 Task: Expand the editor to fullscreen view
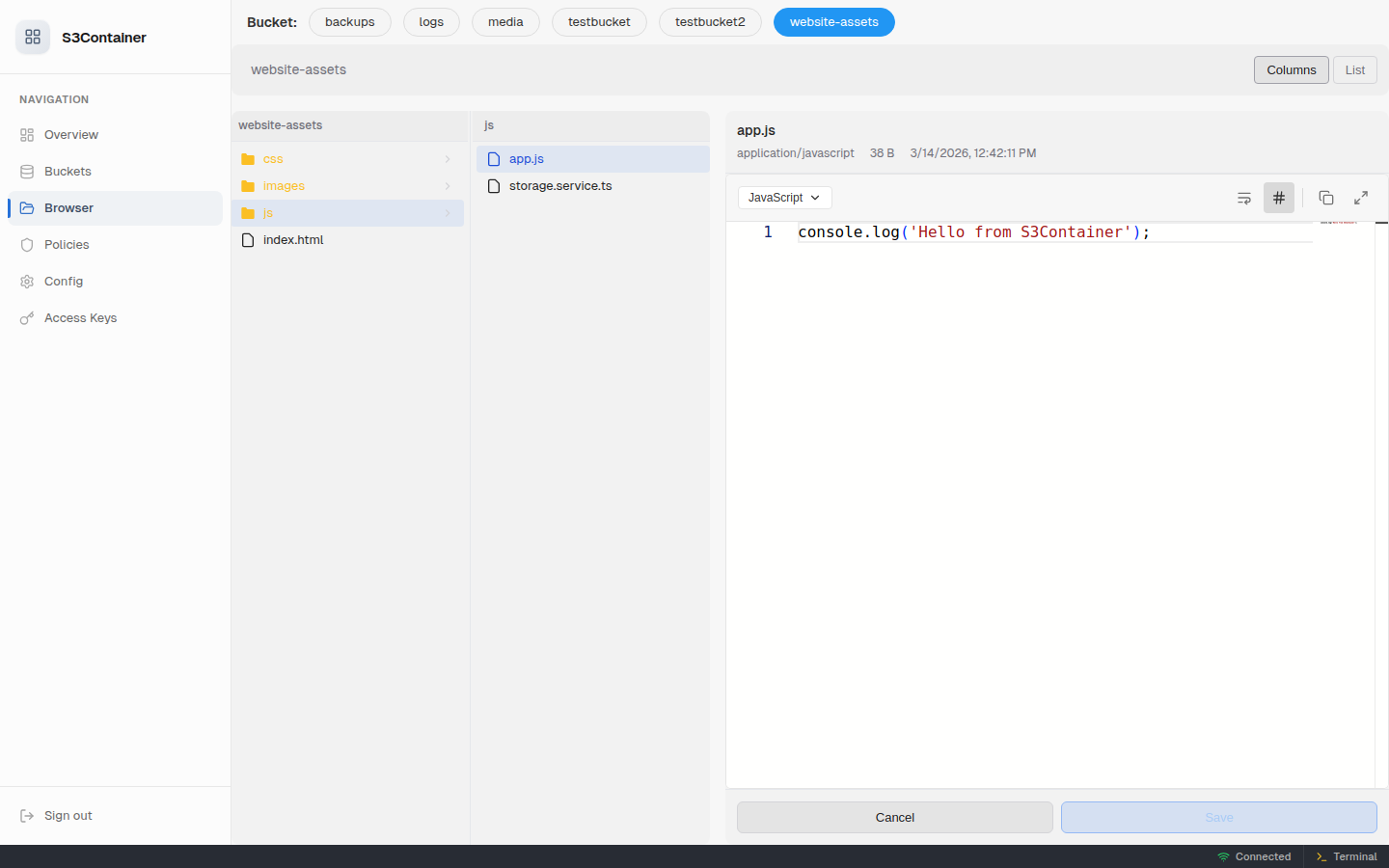tap(1360, 198)
